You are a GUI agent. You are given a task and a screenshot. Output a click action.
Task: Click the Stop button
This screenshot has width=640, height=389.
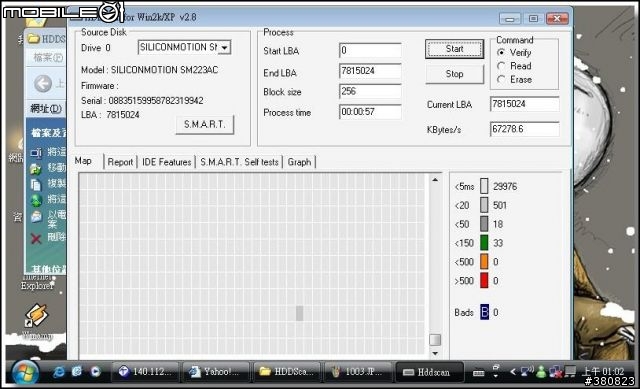point(454,74)
